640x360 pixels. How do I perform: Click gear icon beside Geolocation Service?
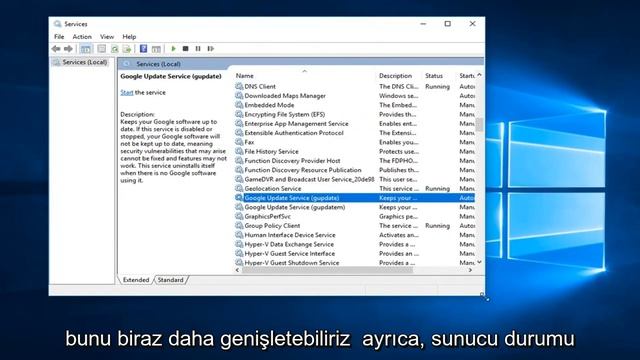pos(239,189)
